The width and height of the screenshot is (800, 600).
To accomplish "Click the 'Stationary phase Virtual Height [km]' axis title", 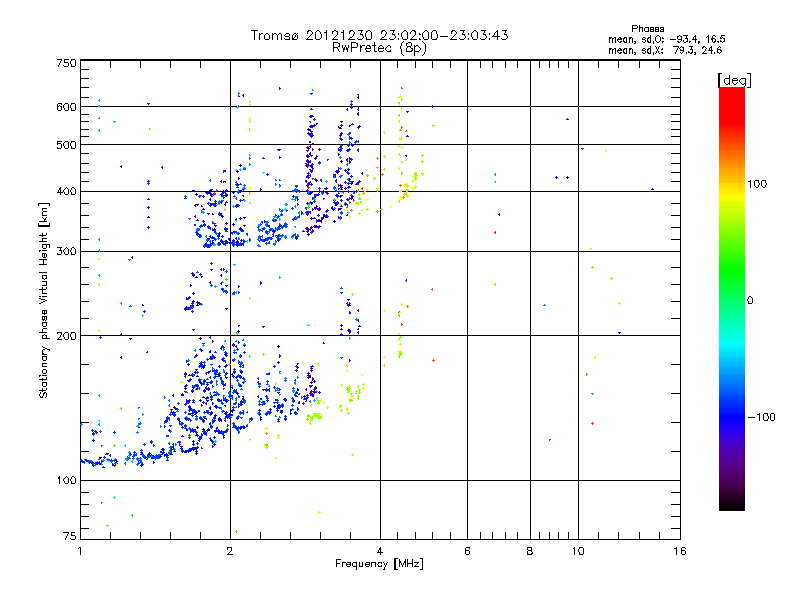I will (x=43, y=300).
